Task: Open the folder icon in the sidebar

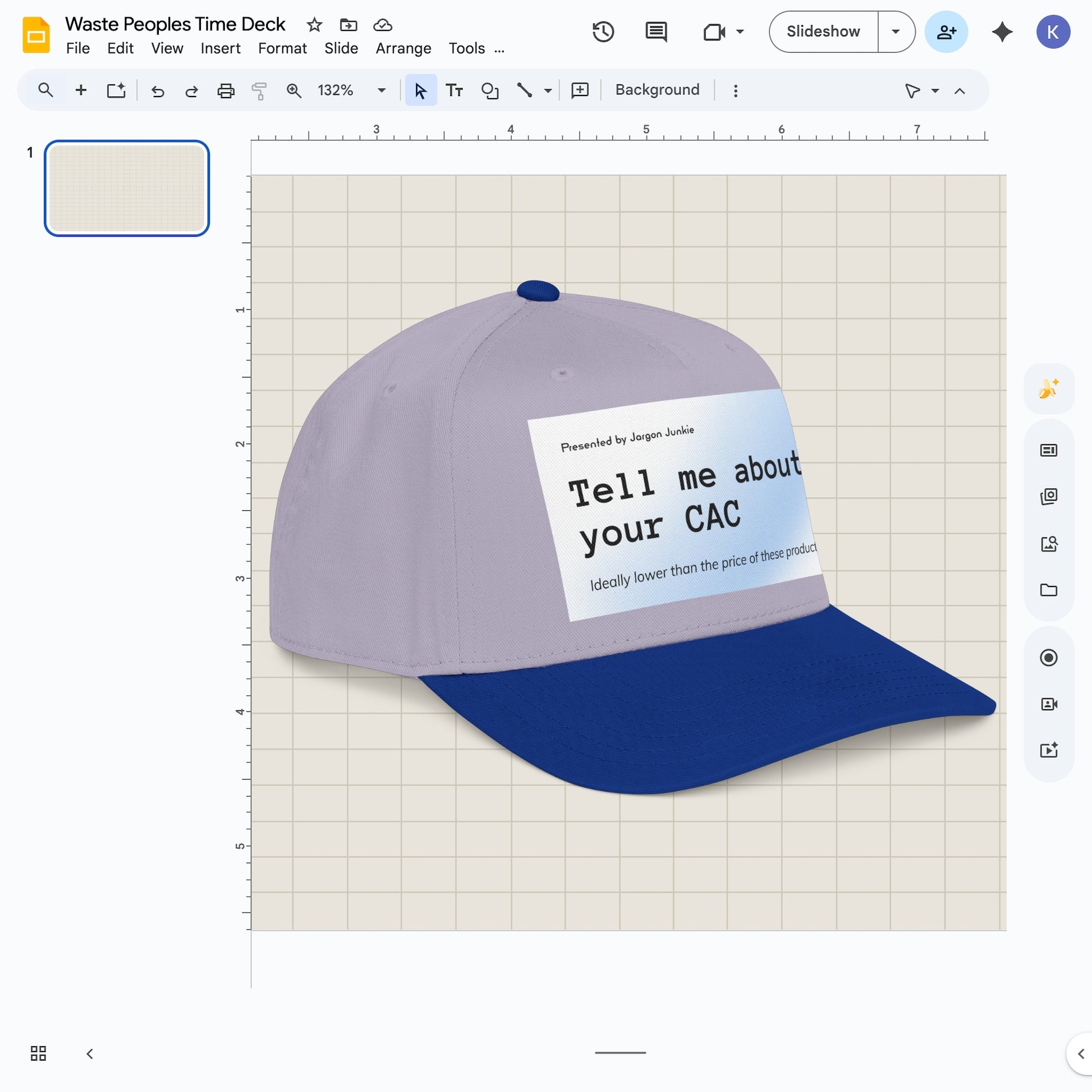Action: pos(1049,590)
